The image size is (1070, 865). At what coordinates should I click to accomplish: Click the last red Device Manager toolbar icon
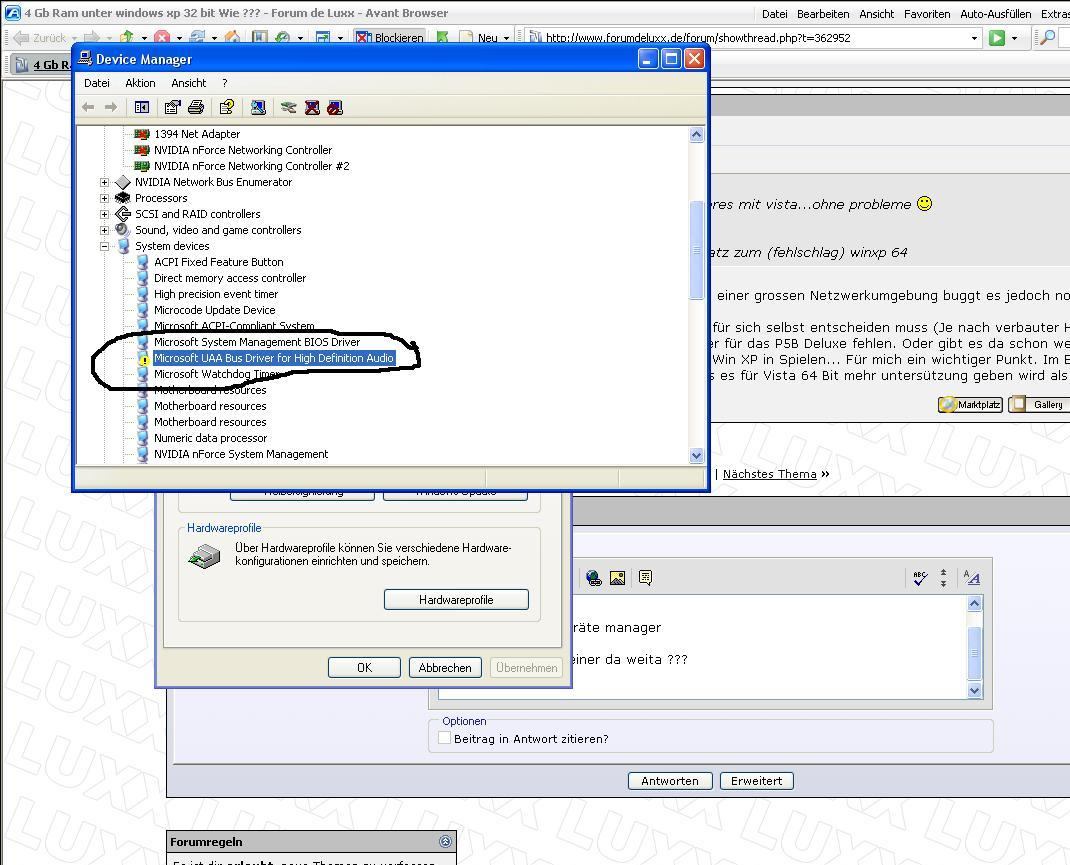(335, 107)
